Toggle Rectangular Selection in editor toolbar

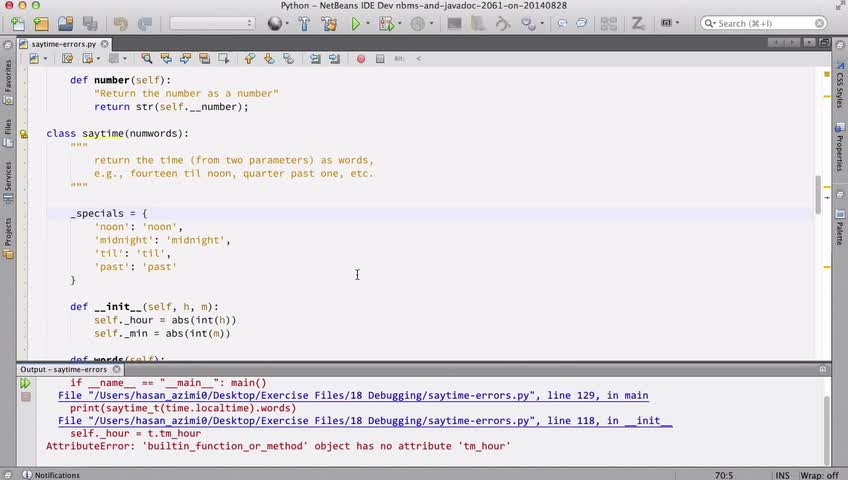223,58
